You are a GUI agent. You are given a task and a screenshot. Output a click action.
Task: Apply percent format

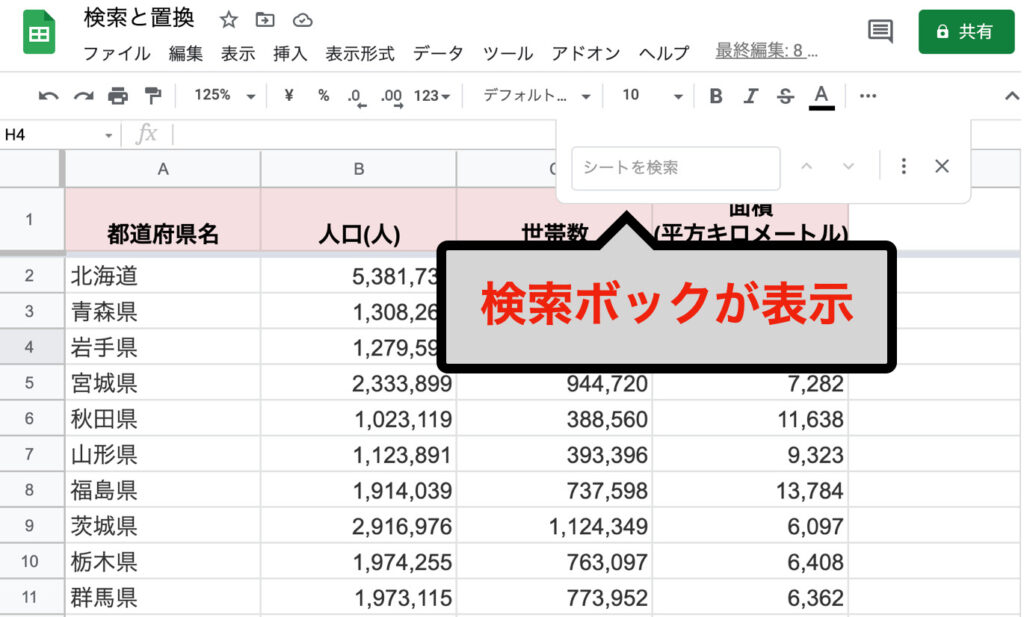[323, 95]
